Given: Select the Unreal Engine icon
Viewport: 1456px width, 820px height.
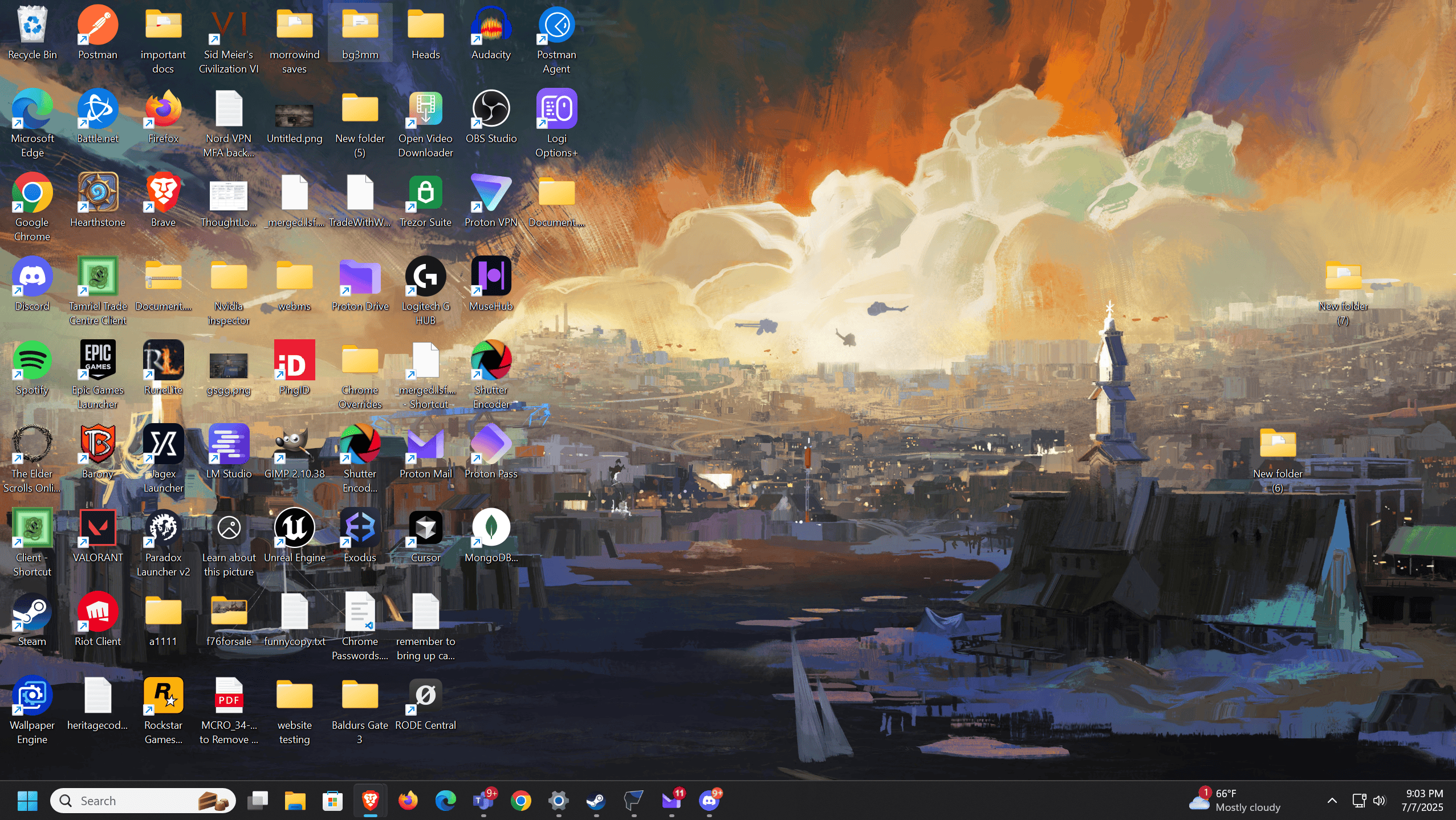Looking at the screenshot, I should click(x=294, y=536).
